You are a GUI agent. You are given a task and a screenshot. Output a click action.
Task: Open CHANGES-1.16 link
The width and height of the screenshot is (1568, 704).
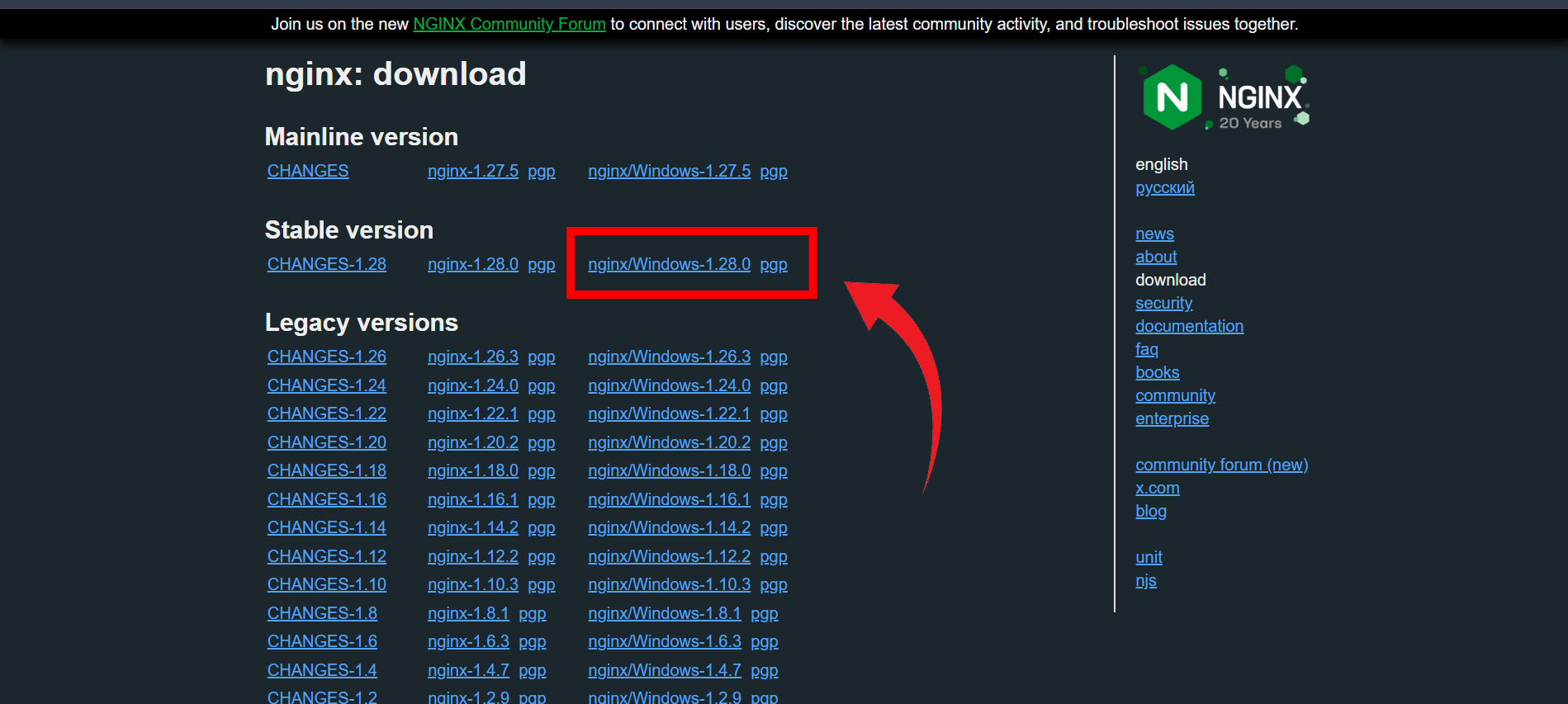tap(327, 499)
